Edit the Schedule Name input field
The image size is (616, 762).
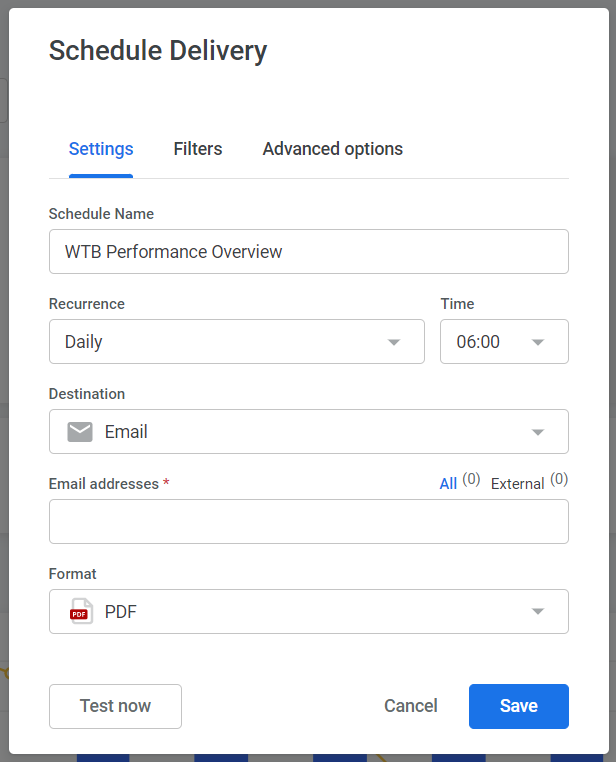click(309, 252)
